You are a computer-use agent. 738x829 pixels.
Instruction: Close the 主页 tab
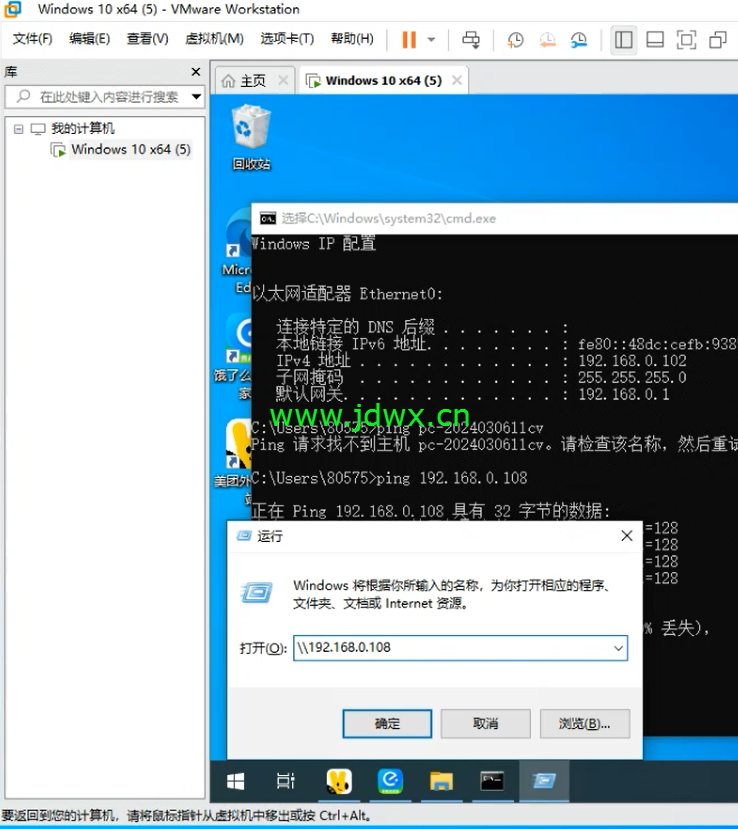pyautogui.click(x=283, y=80)
